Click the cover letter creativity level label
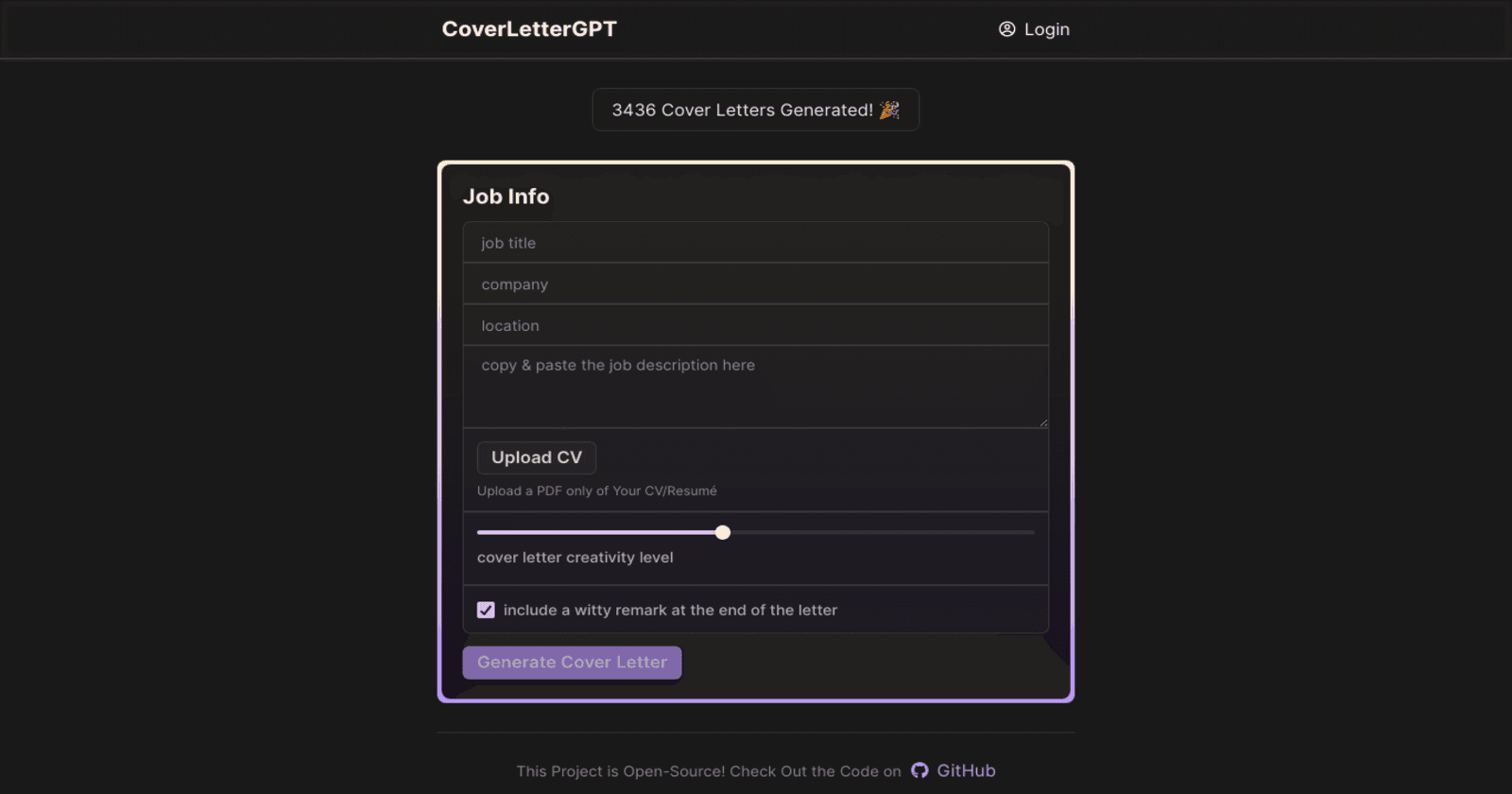Image resolution: width=1512 pixels, height=794 pixels. 575,558
